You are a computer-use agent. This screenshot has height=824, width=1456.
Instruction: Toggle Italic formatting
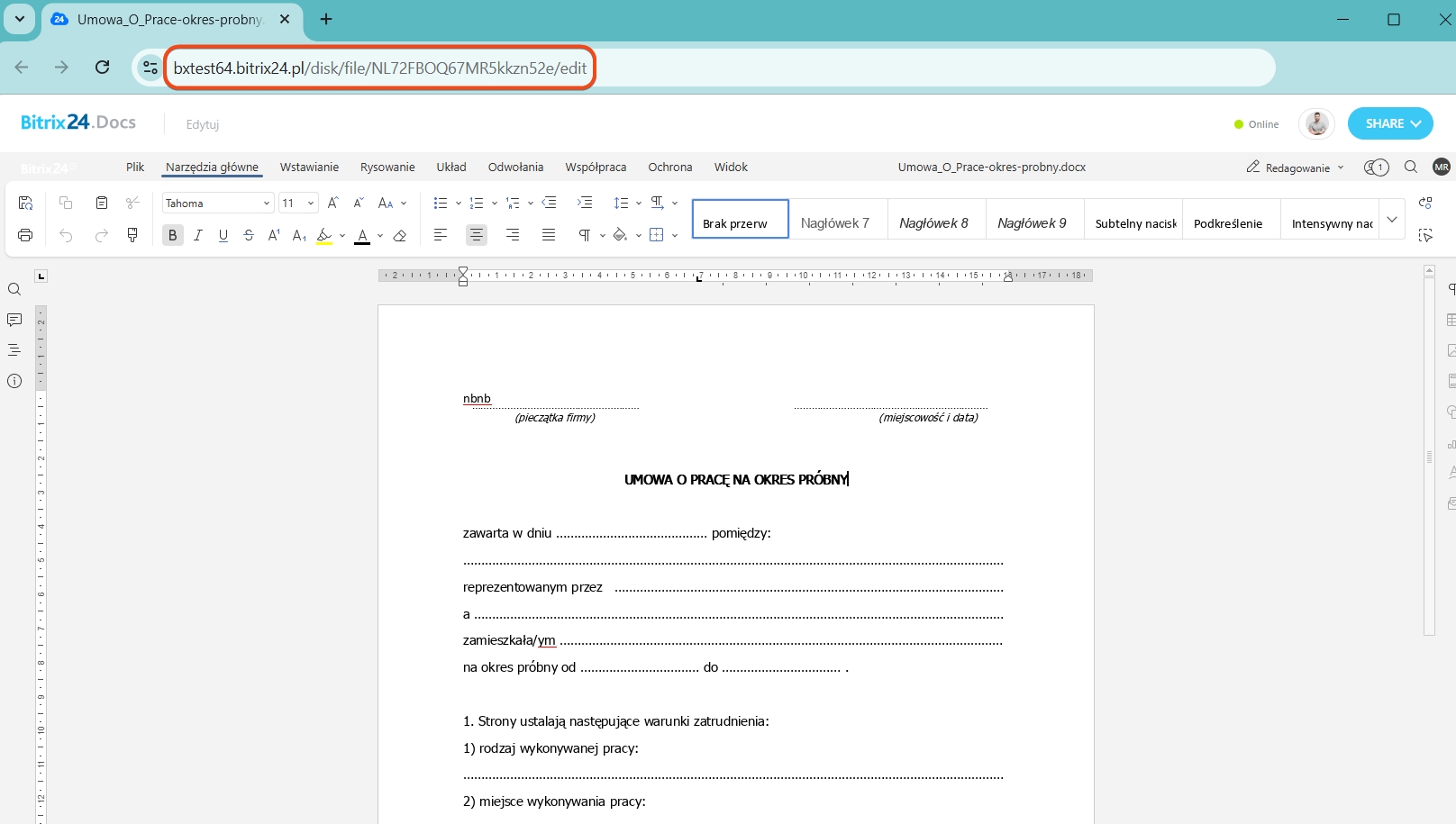click(197, 235)
